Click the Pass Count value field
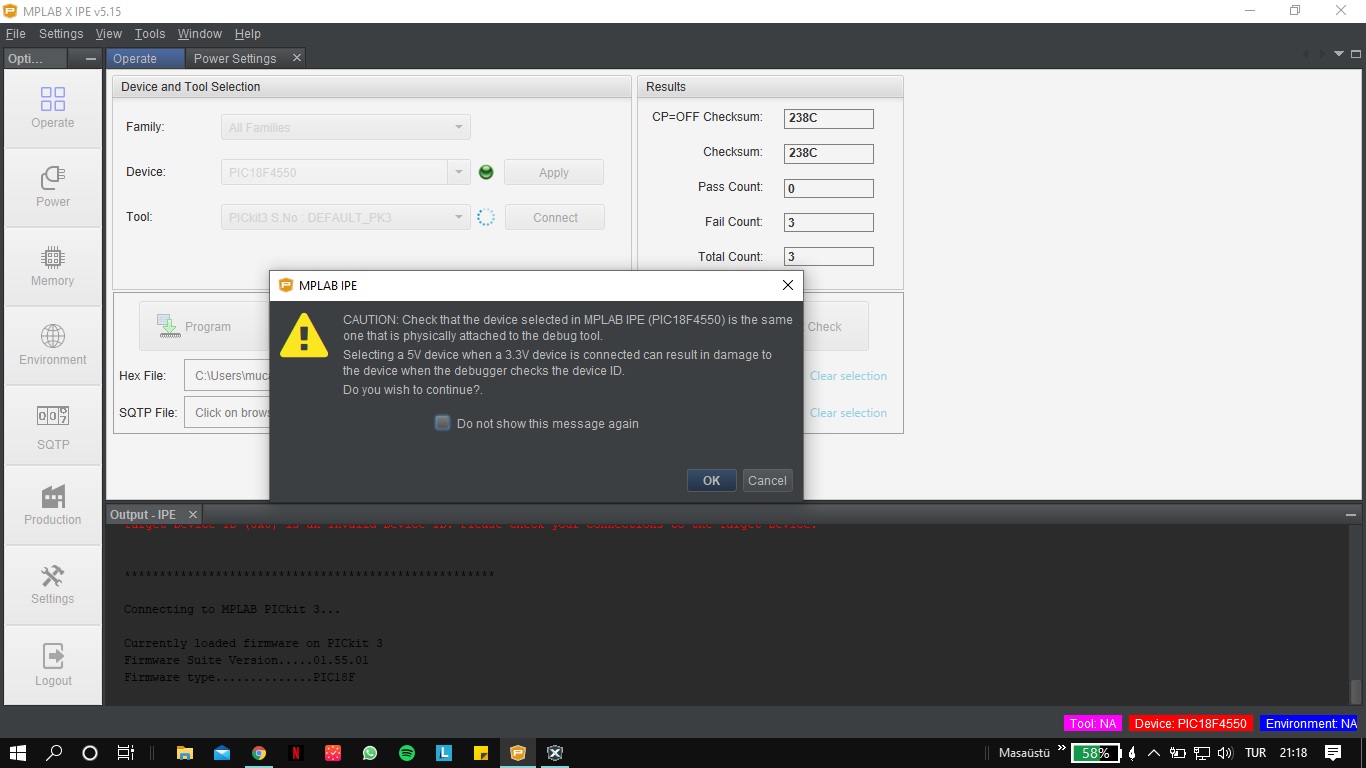Image resolution: width=1366 pixels, height=768 pixels. [x=828, y=188]
